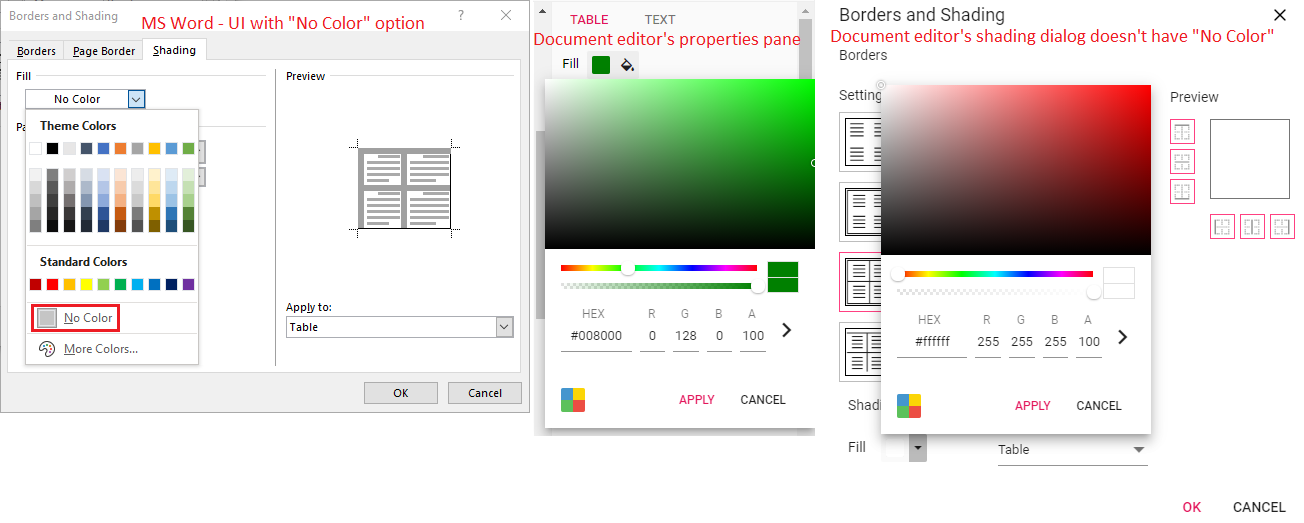Click chevron next to #ffffff picker's A value
Image resolution: width=1304 pixels, height=523 pixels.
[x=1122, y=337]
